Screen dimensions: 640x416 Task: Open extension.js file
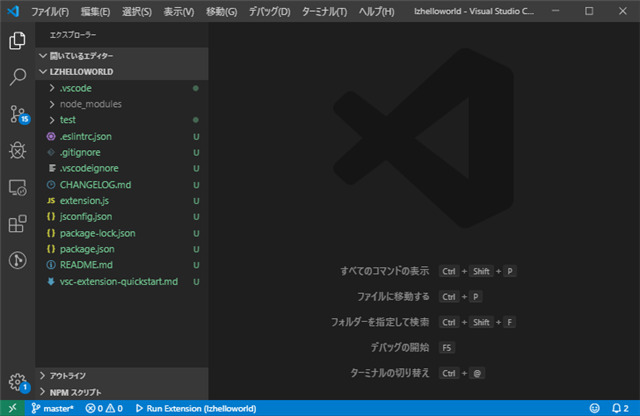point(122,200)
